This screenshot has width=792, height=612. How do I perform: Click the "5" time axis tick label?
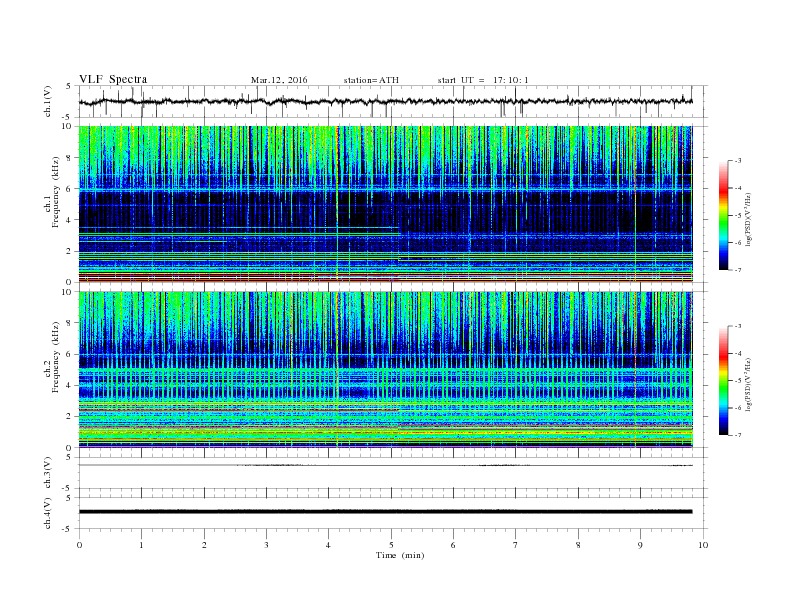391,545
